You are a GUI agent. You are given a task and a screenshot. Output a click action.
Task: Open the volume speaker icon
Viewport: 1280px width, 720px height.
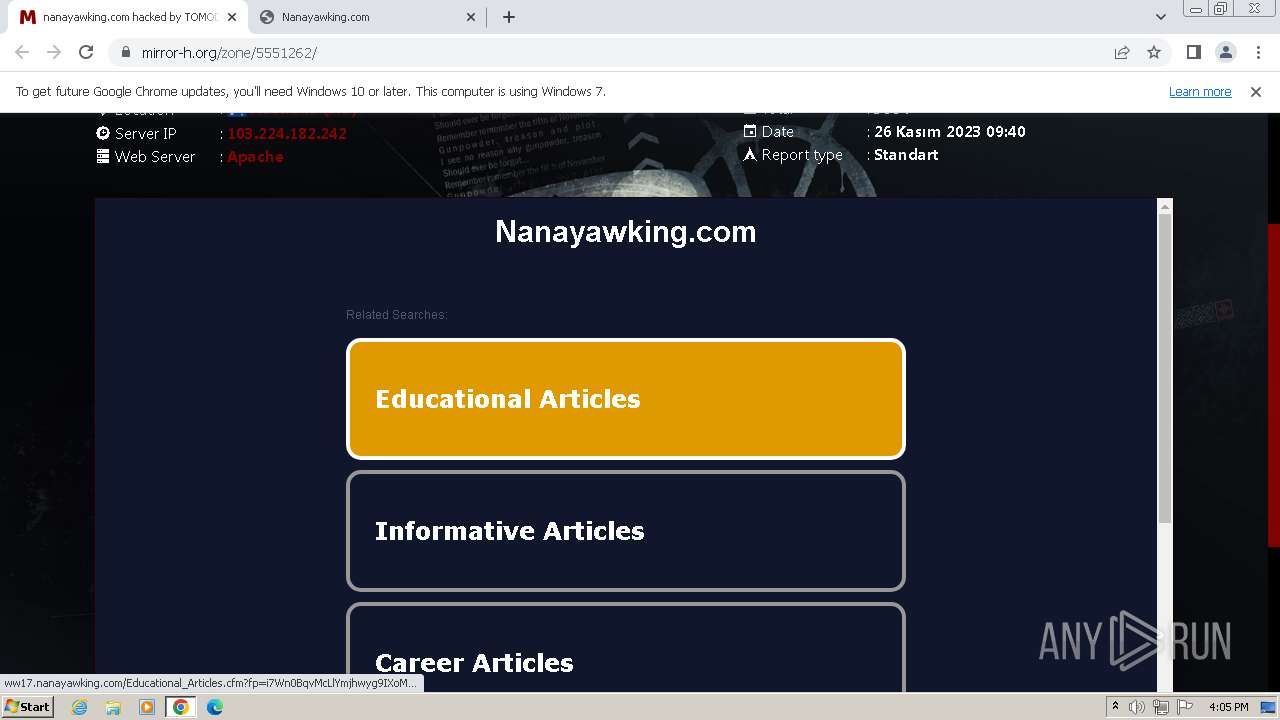click(x=1137, y=707)
